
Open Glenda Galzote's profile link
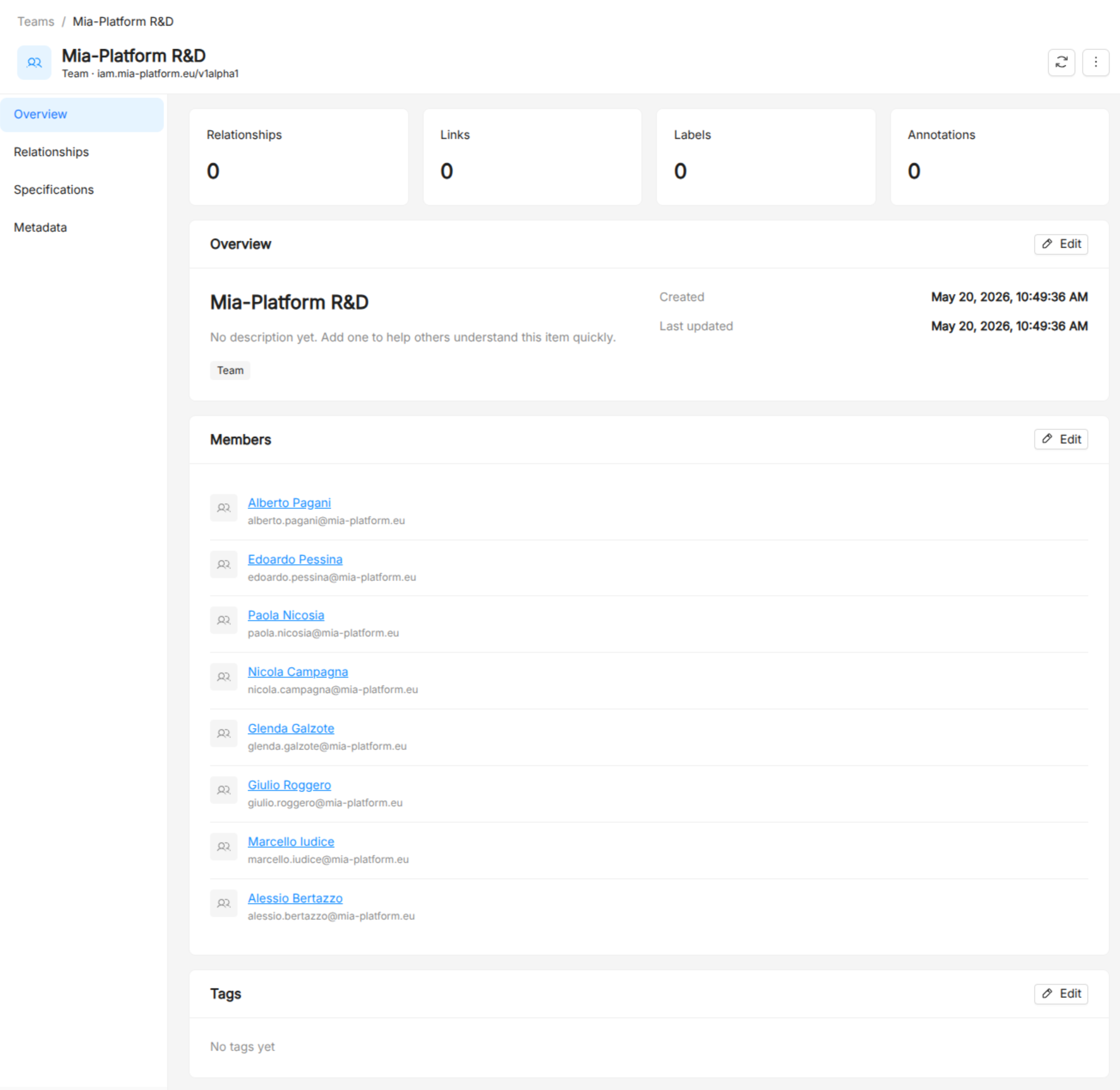click(291, 729)
